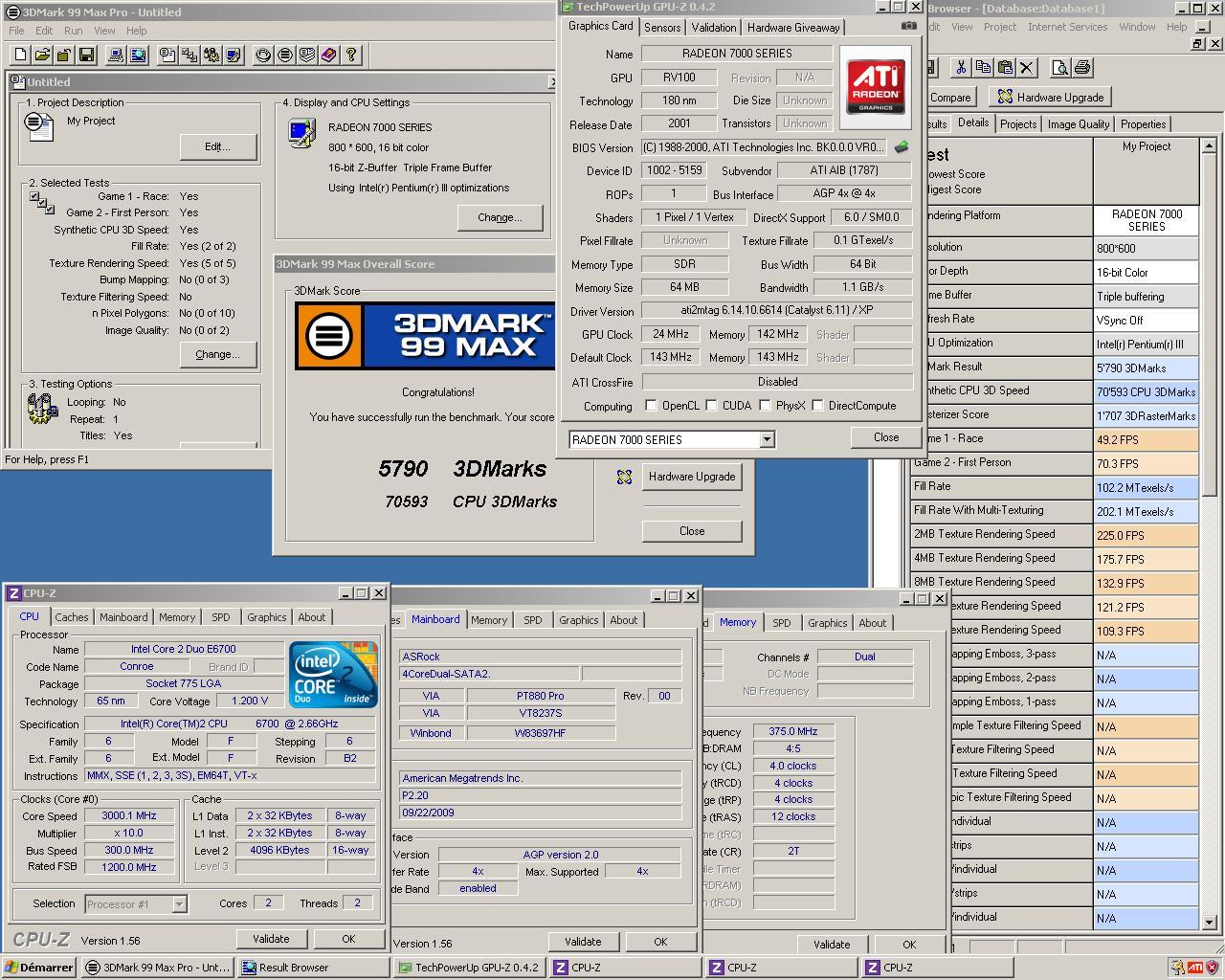Click the selected tests checkboxes icon in toolbar
The image size is (1225, 980).
coord(189,56)
